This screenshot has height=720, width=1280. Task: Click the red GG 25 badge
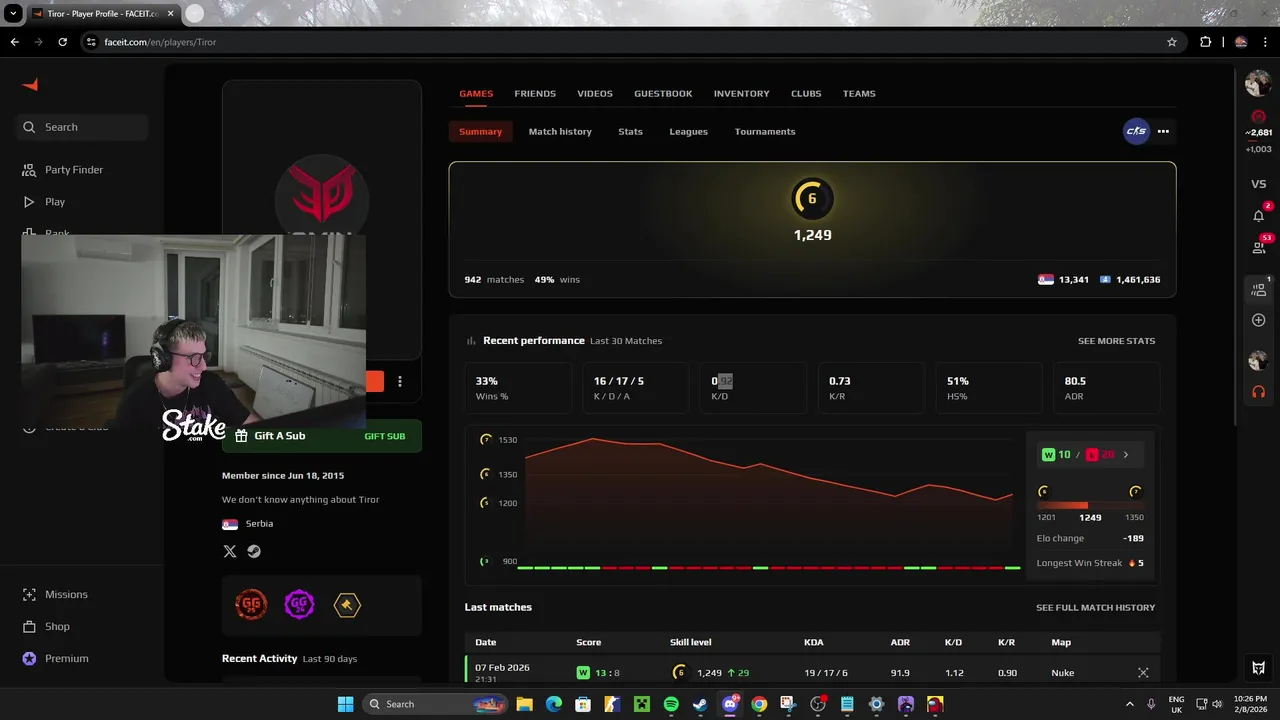(x=251, y=605)
